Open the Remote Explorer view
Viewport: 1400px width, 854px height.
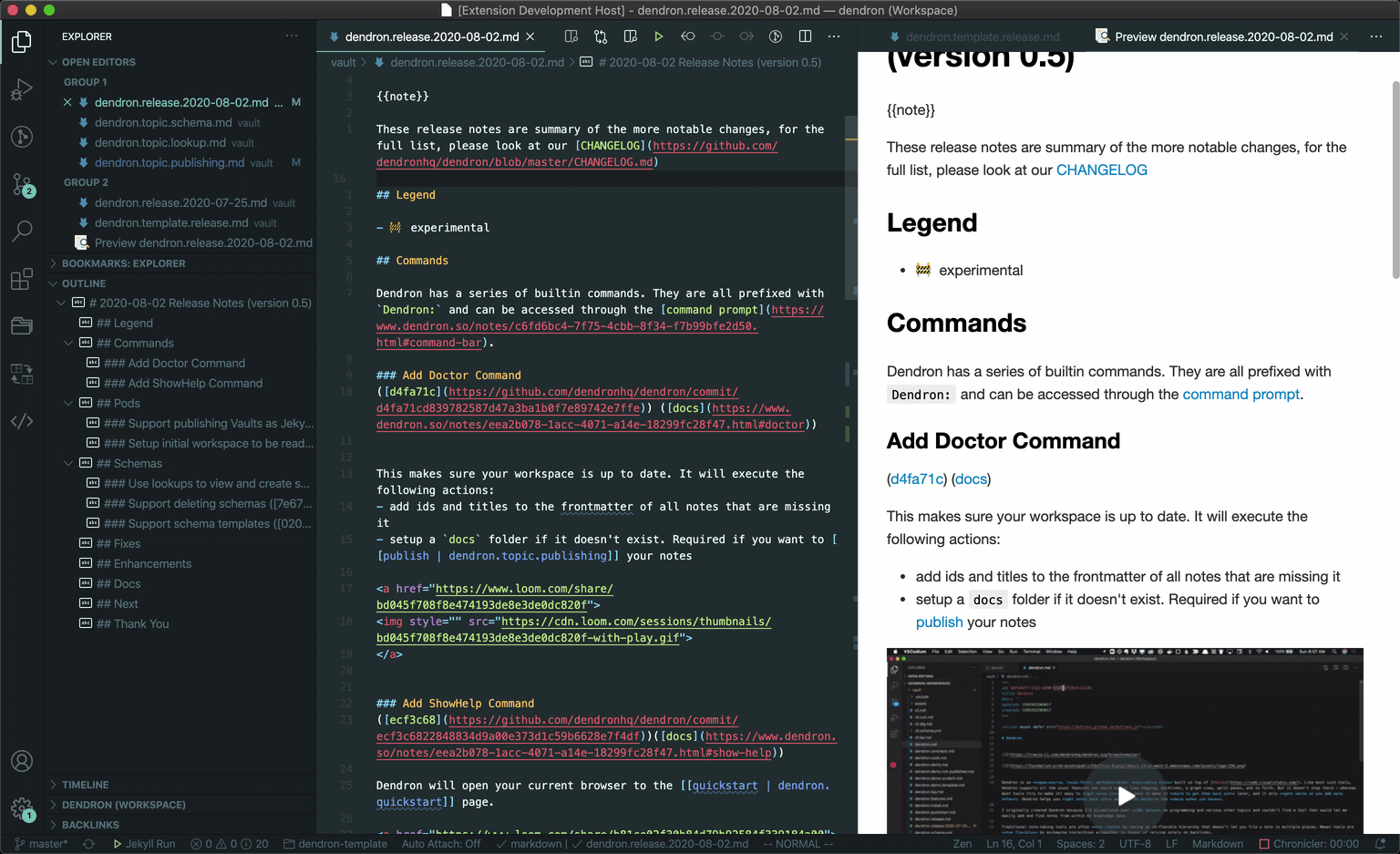tap(22, 374)
